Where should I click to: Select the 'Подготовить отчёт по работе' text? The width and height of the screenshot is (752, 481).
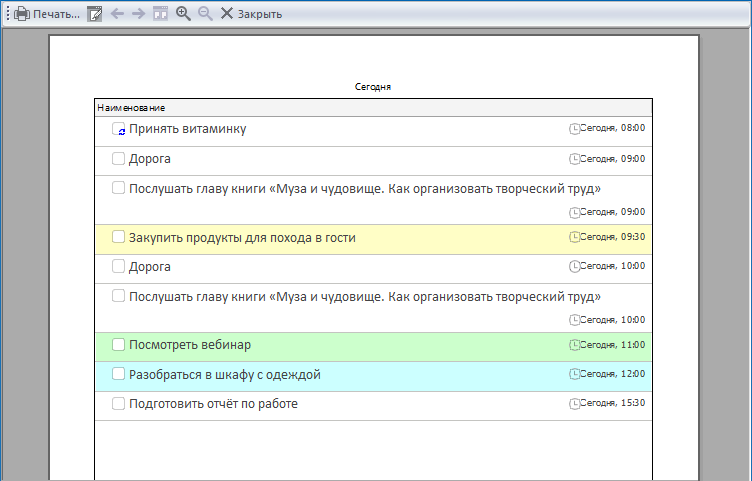(x=213, y=404)
